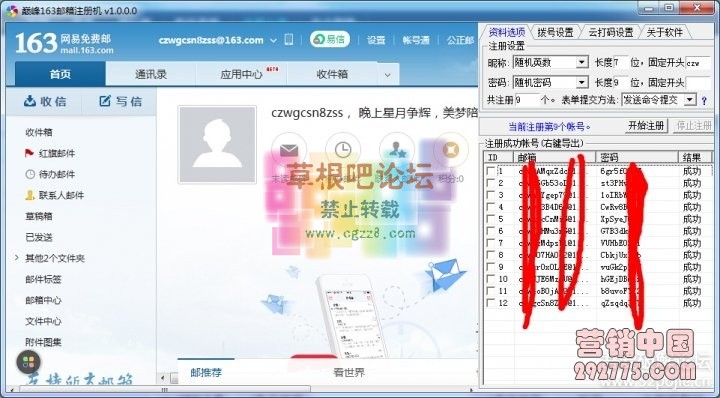Open the 帐号通 link in header
Screen dimensions: 720x398
[x=416, y=40]
